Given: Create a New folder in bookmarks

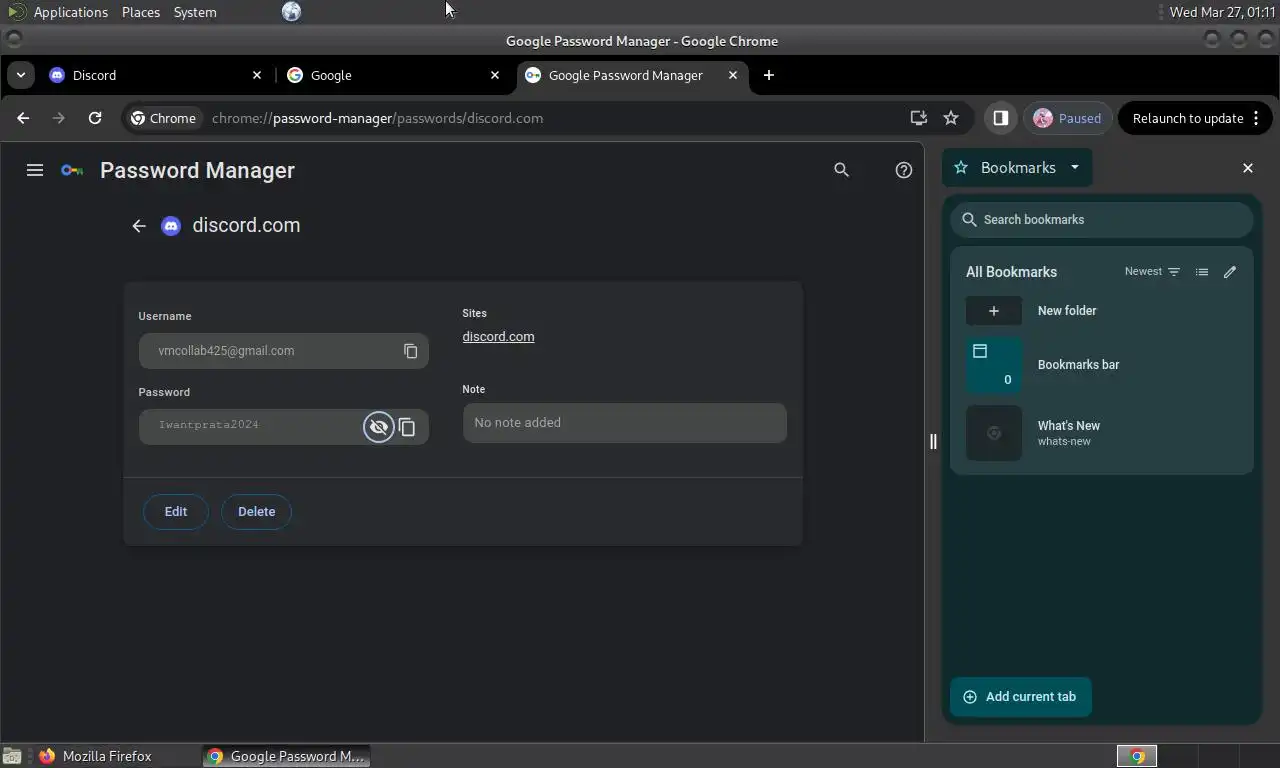Looking at the screenshot, I should pos(1101,311).
